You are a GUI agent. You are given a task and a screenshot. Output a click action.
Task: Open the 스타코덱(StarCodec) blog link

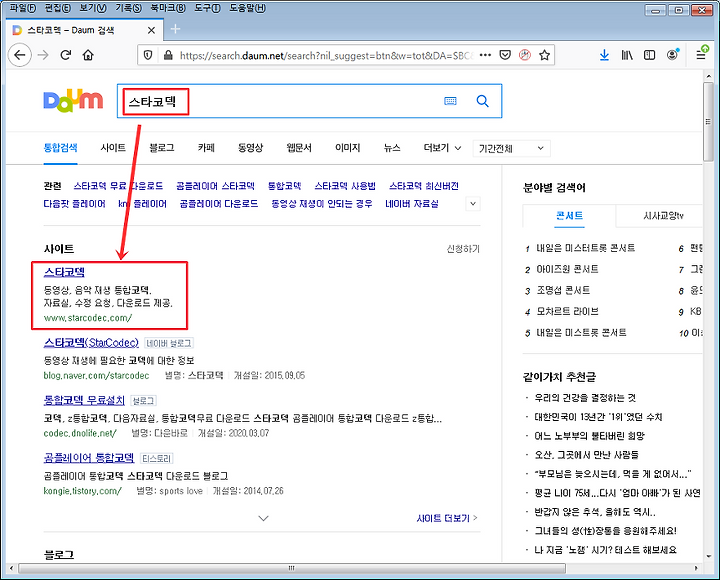(x=91, y=343)
